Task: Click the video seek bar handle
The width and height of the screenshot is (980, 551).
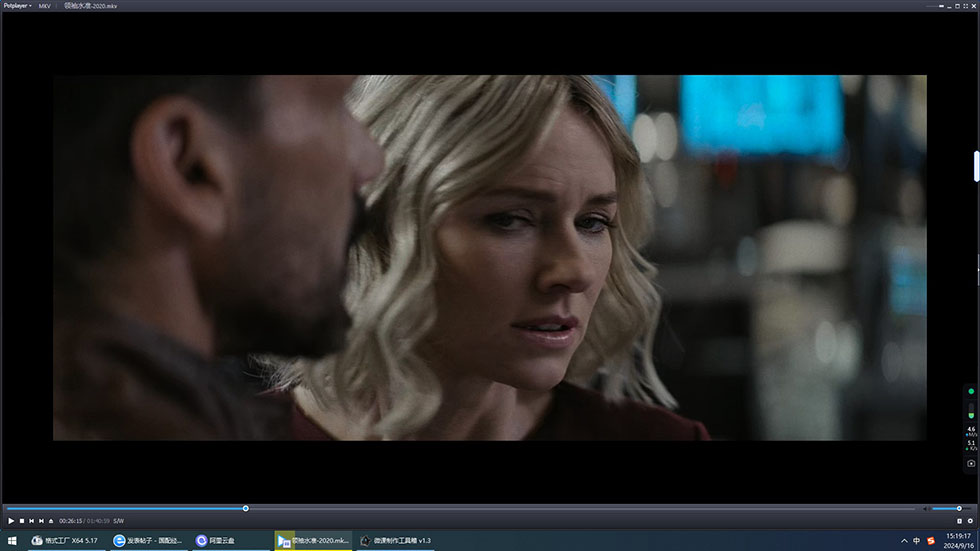Action: point(245,509)
